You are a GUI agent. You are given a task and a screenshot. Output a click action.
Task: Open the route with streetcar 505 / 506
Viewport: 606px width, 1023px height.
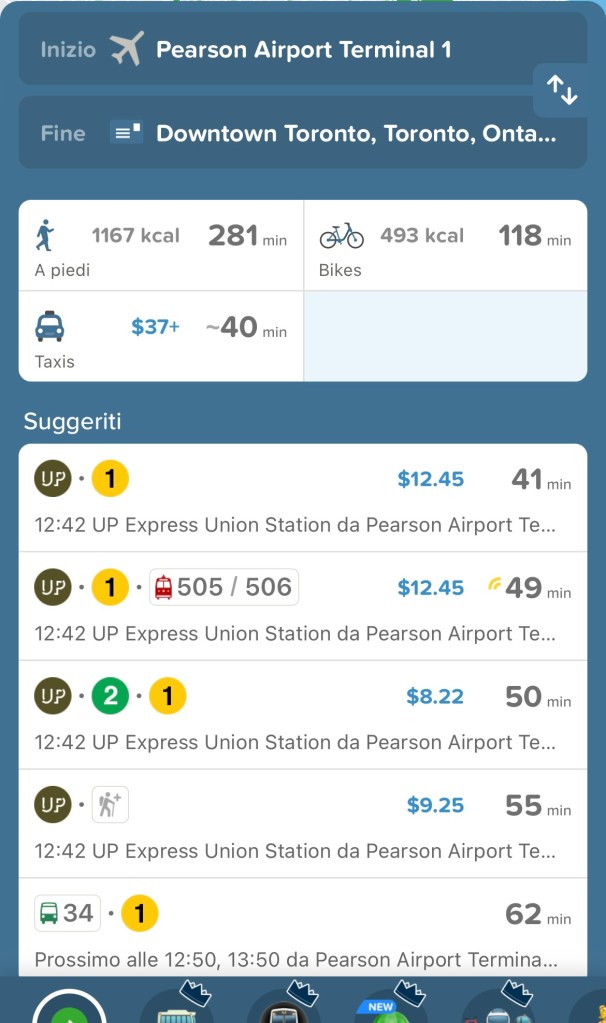click(302, 606)
